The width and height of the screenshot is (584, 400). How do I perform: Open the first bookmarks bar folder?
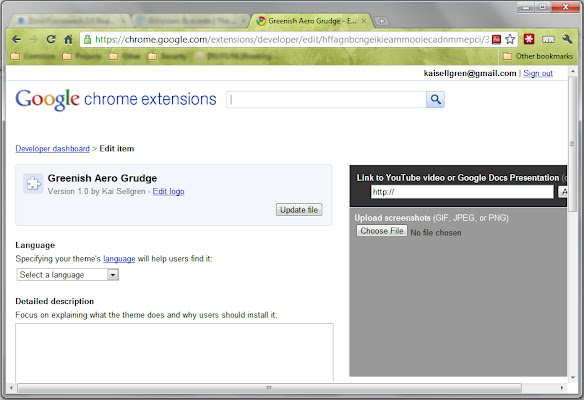(33, 56)
